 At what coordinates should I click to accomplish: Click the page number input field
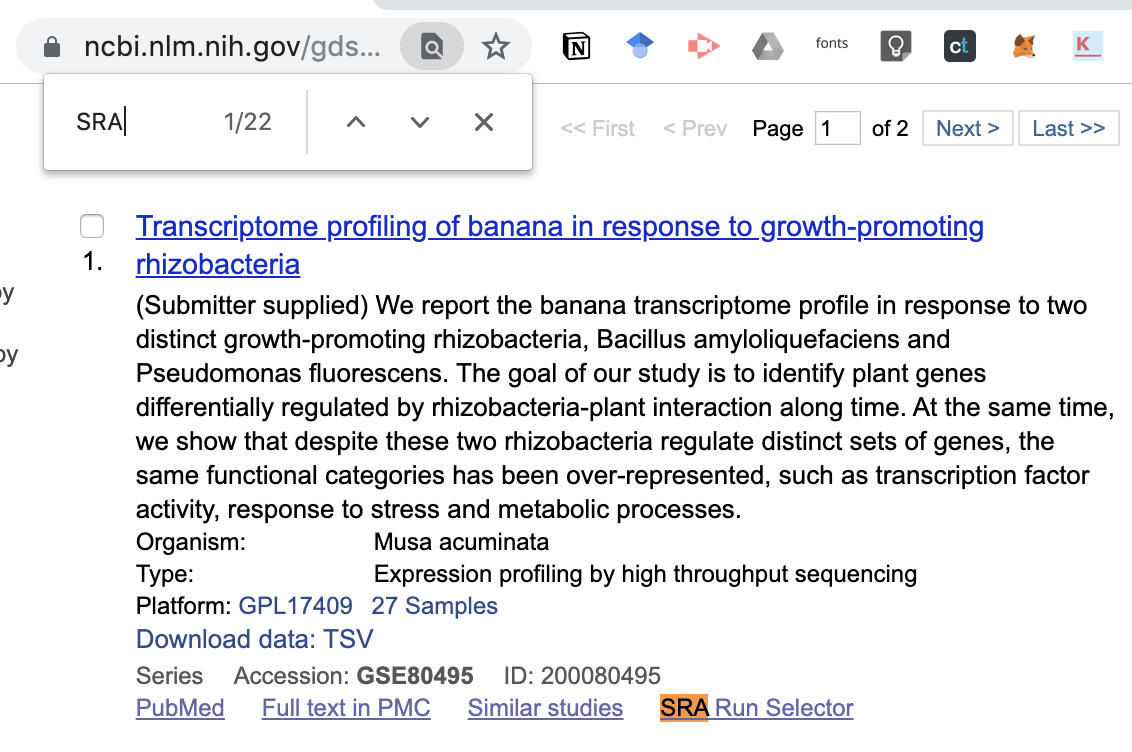pyautogui.click(x=837, y=128)
